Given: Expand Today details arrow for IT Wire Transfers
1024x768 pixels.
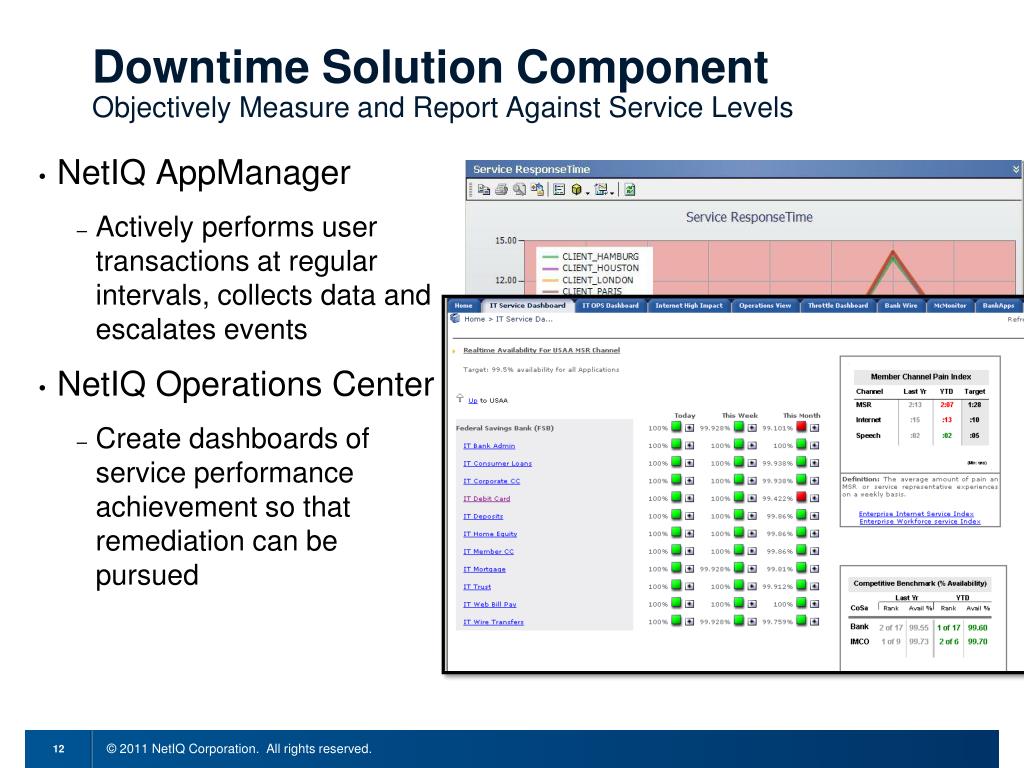Looking at the screenshot, I should (x=689, y=622).
